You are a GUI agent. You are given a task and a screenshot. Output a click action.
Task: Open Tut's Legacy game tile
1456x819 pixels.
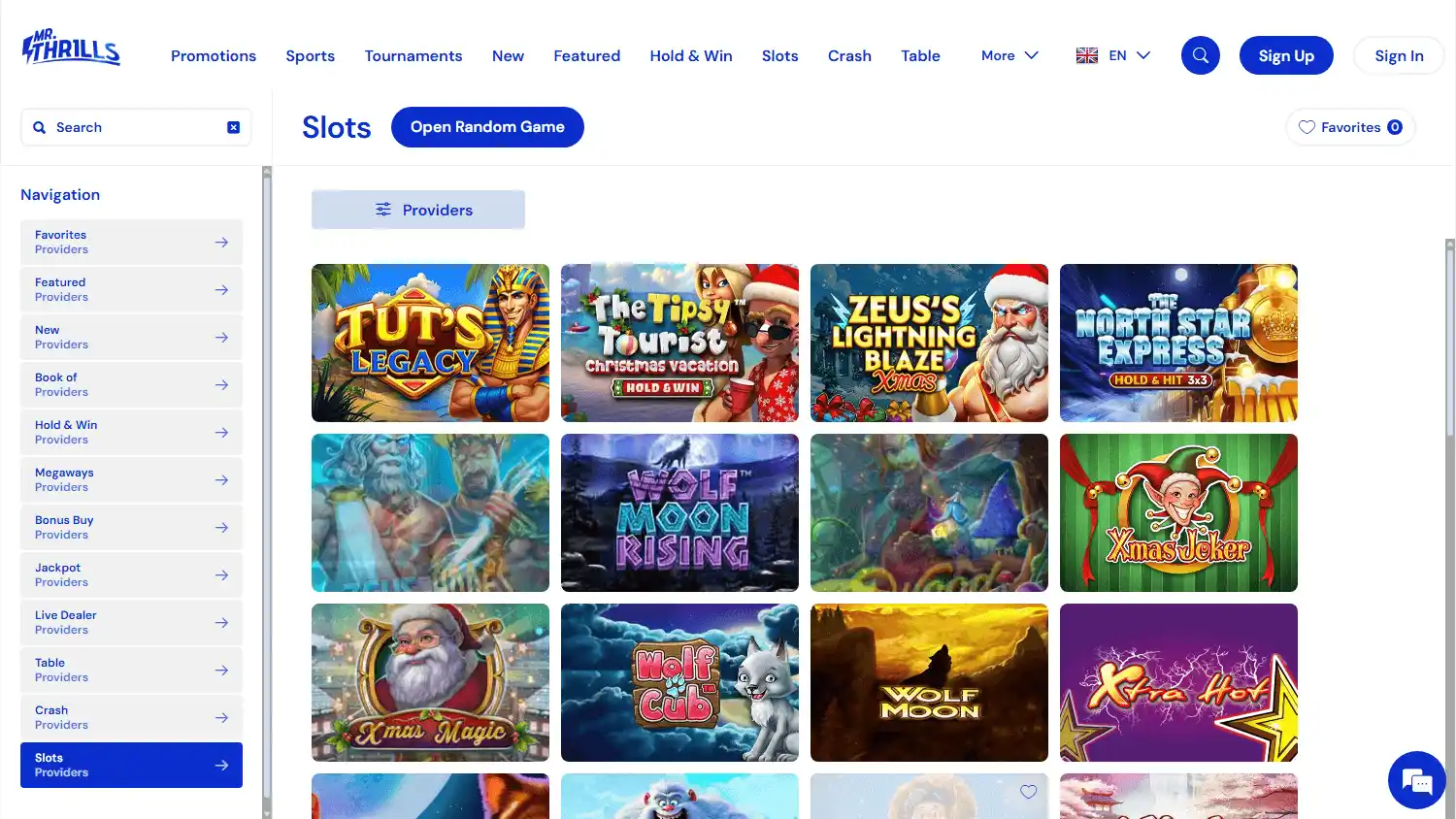point(430,343)
